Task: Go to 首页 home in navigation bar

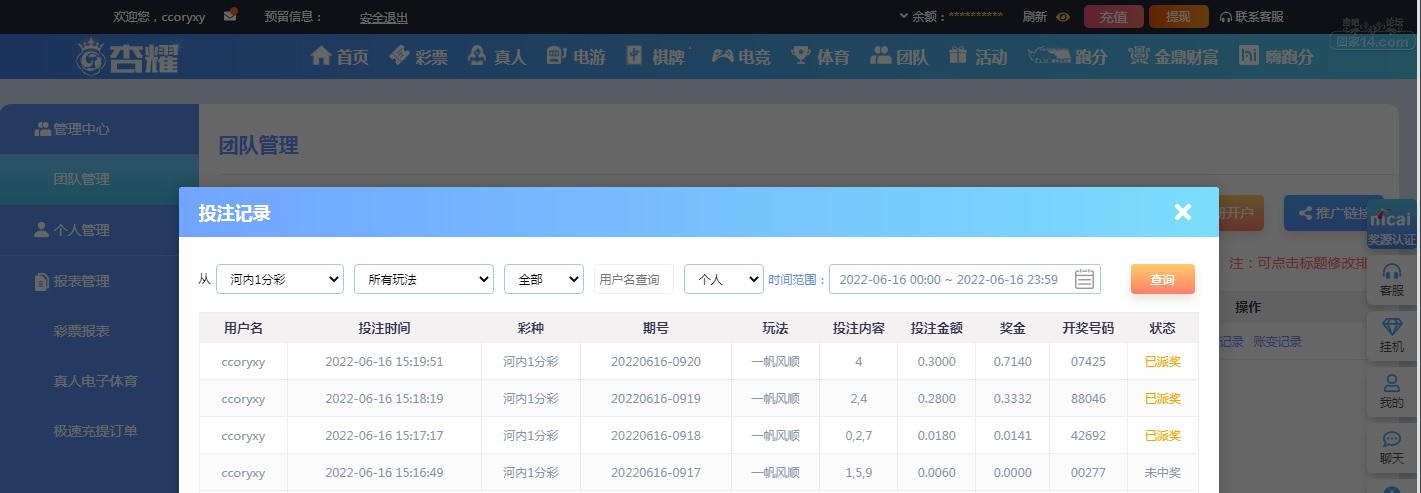Action: coord(340,57)
